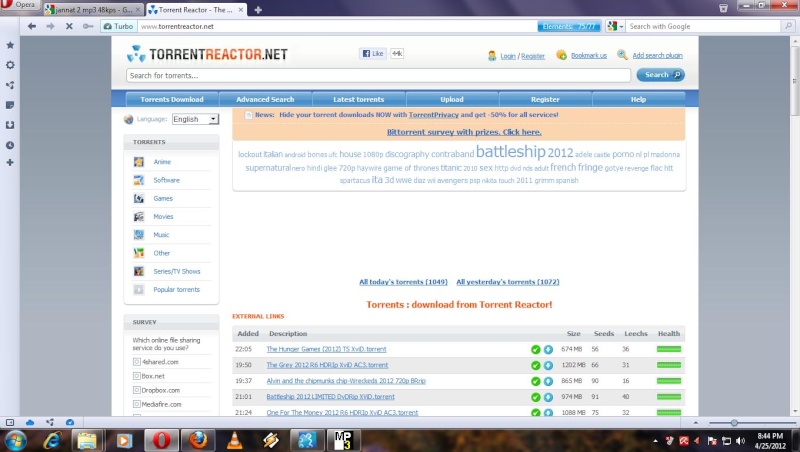The image size is (800, 452).
Task: Open All today's torrents (1049)
Action: (x=403, y=282)
